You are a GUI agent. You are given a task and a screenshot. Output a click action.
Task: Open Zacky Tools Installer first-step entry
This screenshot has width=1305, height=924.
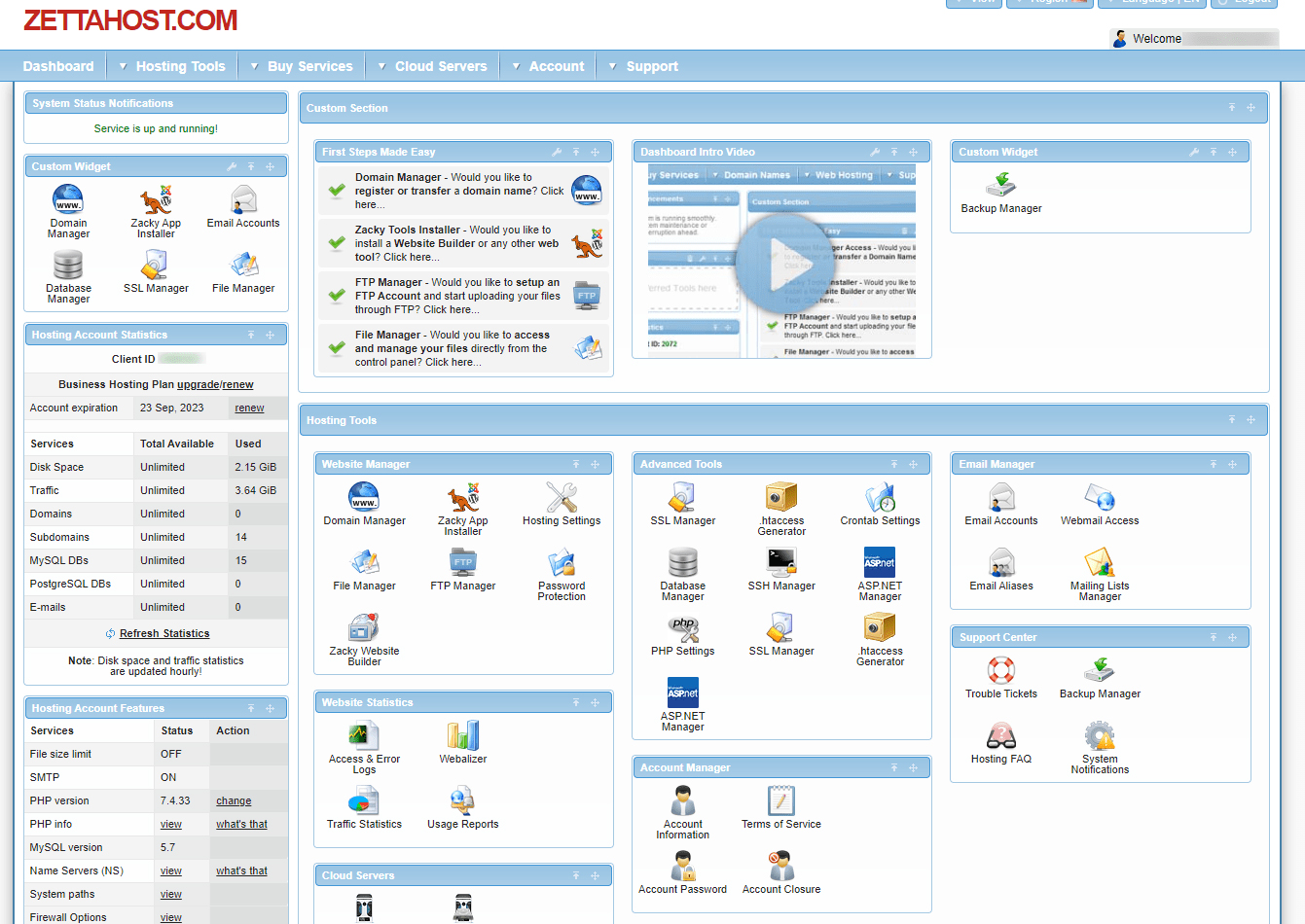point(463,243)
